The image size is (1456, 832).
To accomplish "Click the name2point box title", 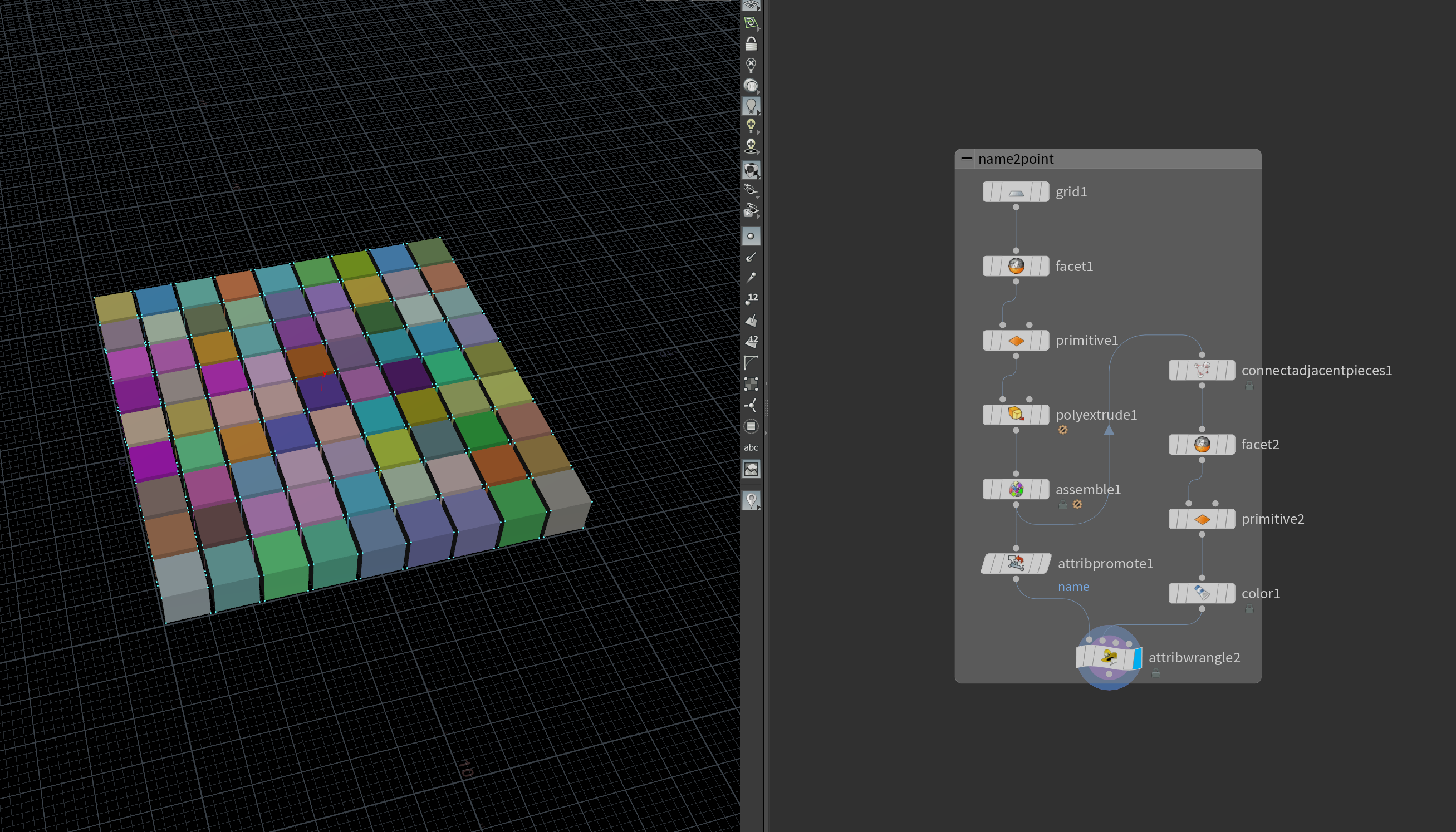I will [x=1015, y=159].
